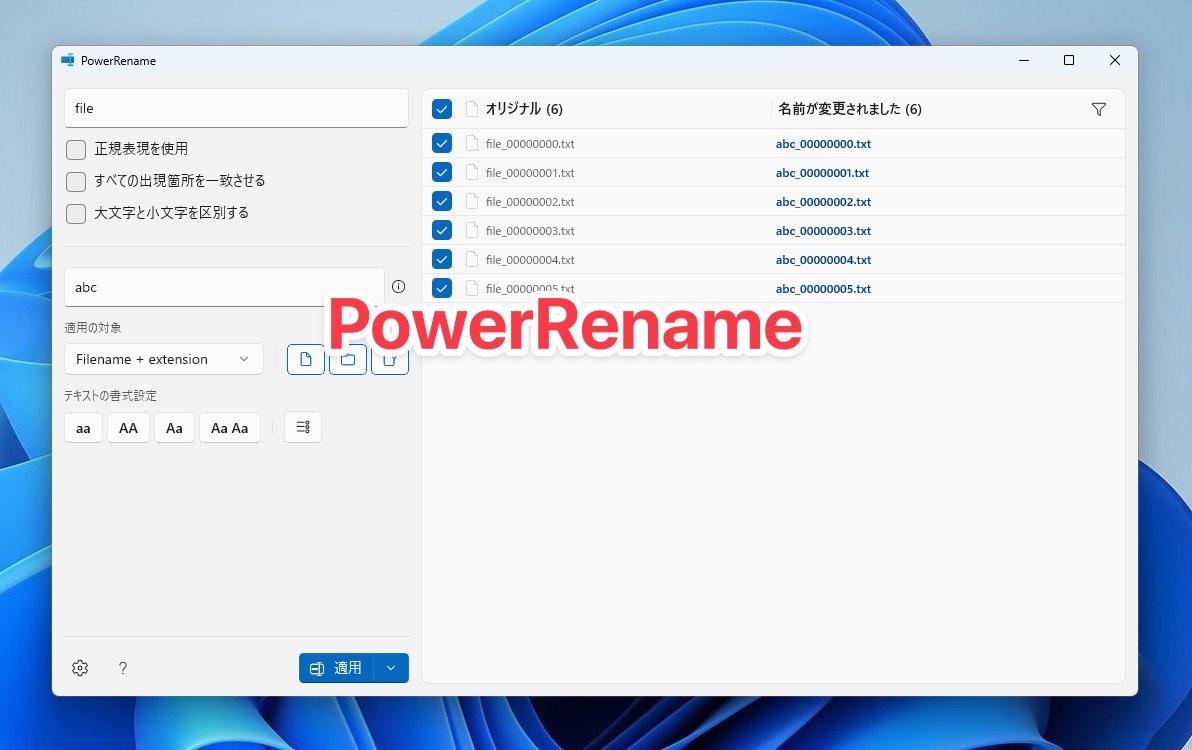Click the help question mark icon
This screenshot has width=1192, height=750.
click(x=123, y=668)
